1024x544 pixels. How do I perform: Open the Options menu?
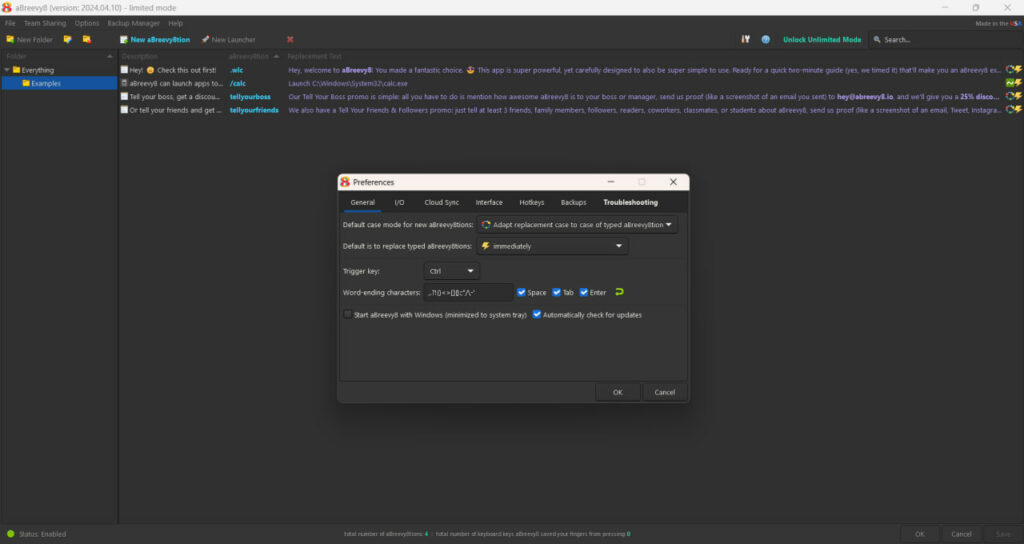pos(86,23)
